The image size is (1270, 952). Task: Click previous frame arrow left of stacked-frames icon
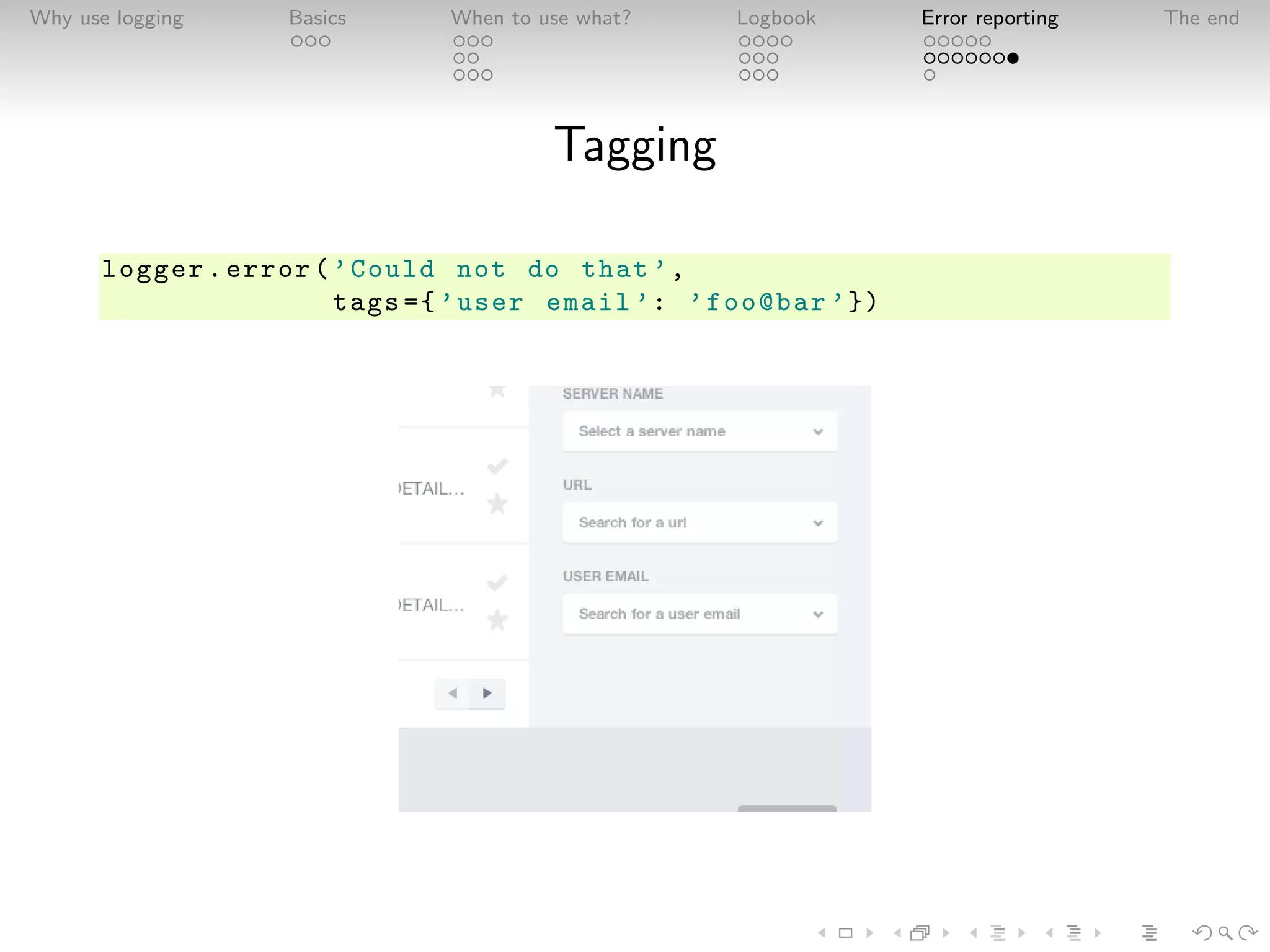coord(897,933)
